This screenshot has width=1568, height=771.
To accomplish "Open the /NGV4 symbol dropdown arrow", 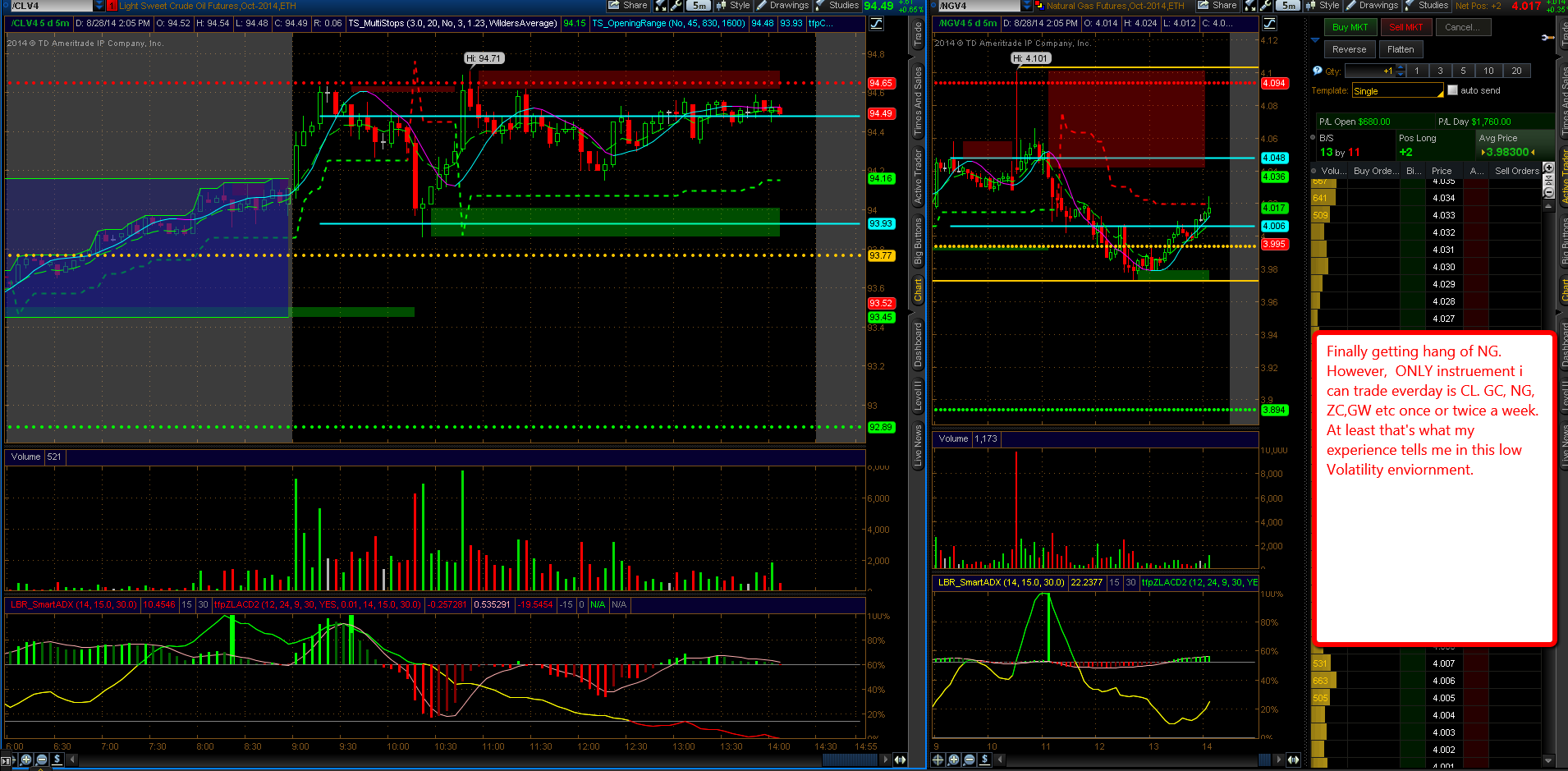I will pyautogui.click(x=1026, y=6).
